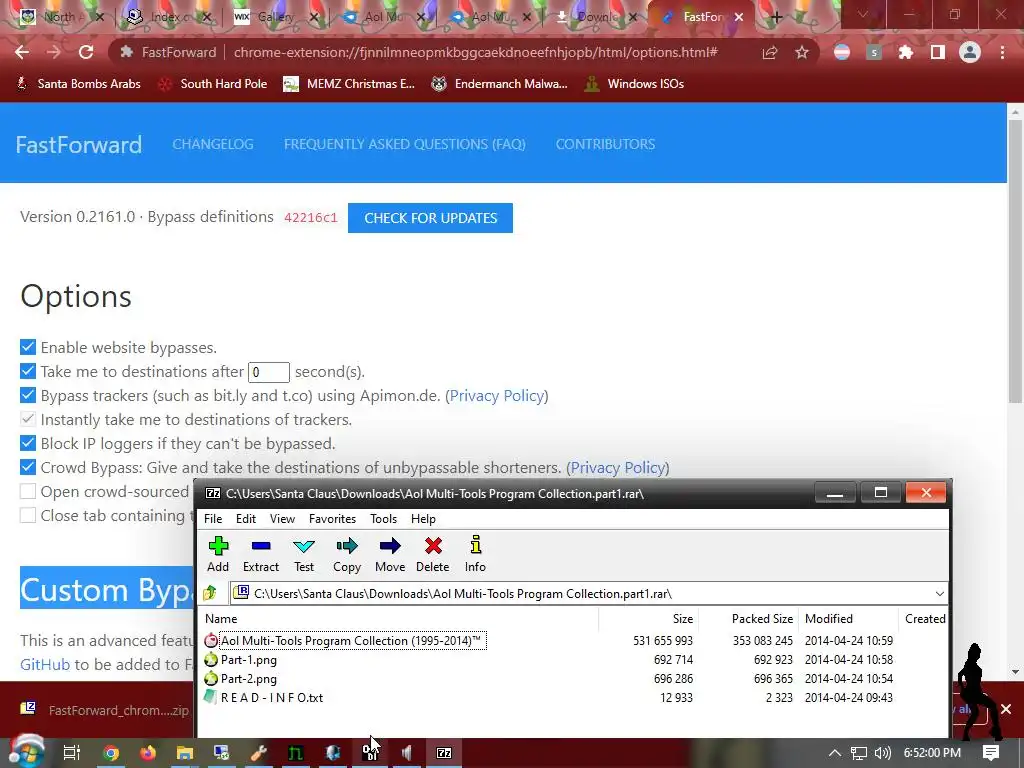This screenshot has width=1024, height=768.
Task: Expand the 7-Zip address path dropdown
Action: pyautogui.click(x=939, y=593)
